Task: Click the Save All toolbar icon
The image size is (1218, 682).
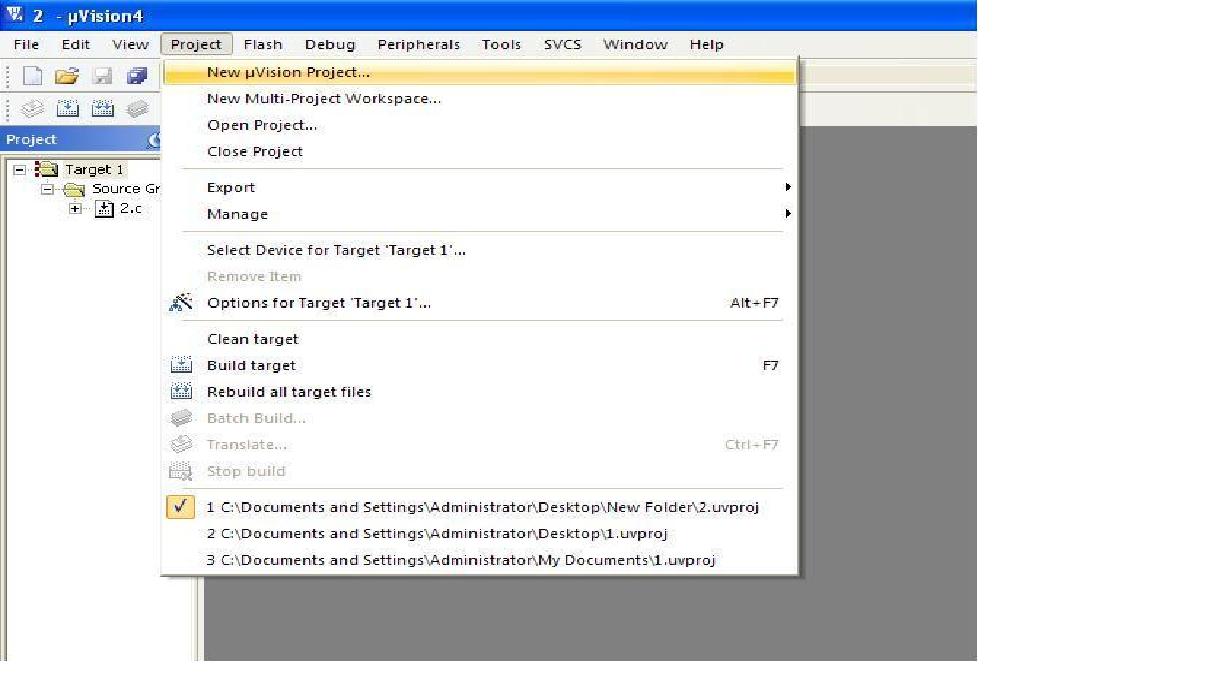Action: coord(137,76)
